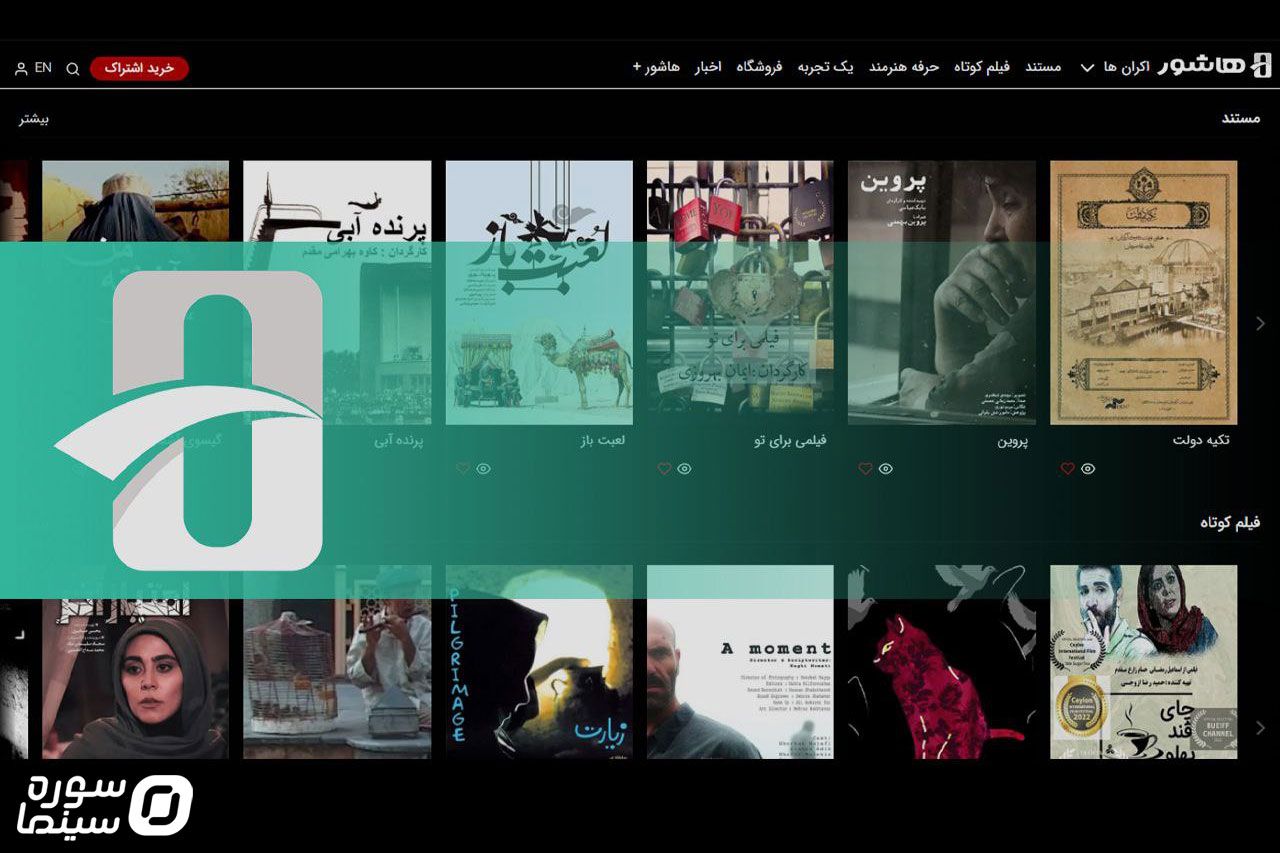Click the بیشتر link in the مستند section

34,119
